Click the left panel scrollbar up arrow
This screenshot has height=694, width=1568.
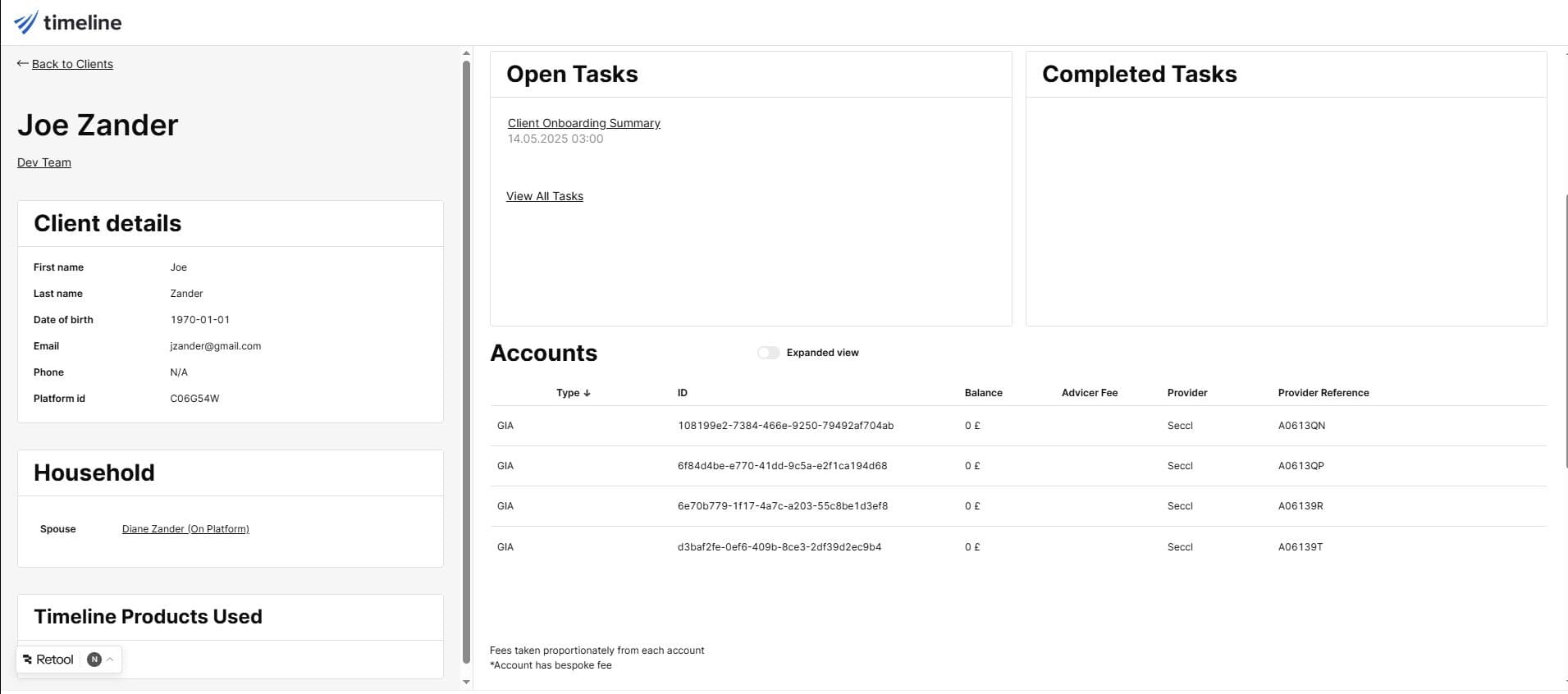pos(466,53)
